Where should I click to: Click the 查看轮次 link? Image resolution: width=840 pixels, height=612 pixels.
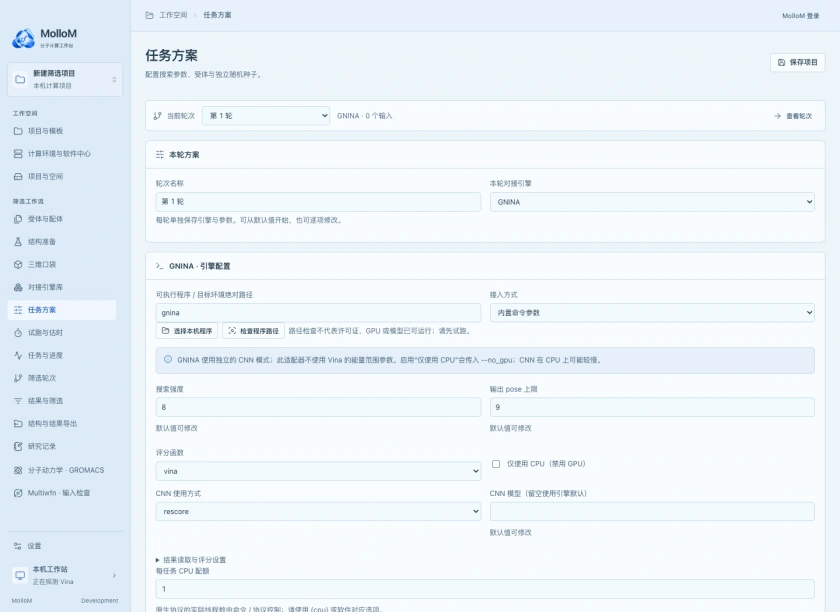click(x=793, y=116)
